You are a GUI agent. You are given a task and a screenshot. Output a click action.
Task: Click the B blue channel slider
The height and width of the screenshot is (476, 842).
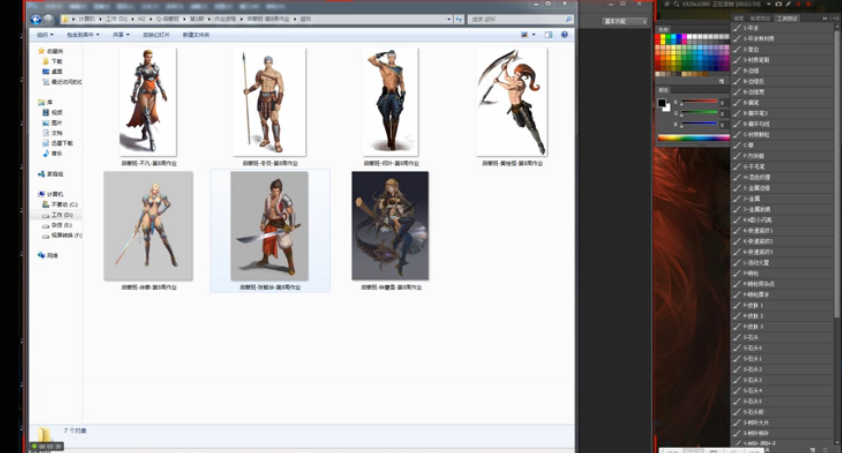699,124
